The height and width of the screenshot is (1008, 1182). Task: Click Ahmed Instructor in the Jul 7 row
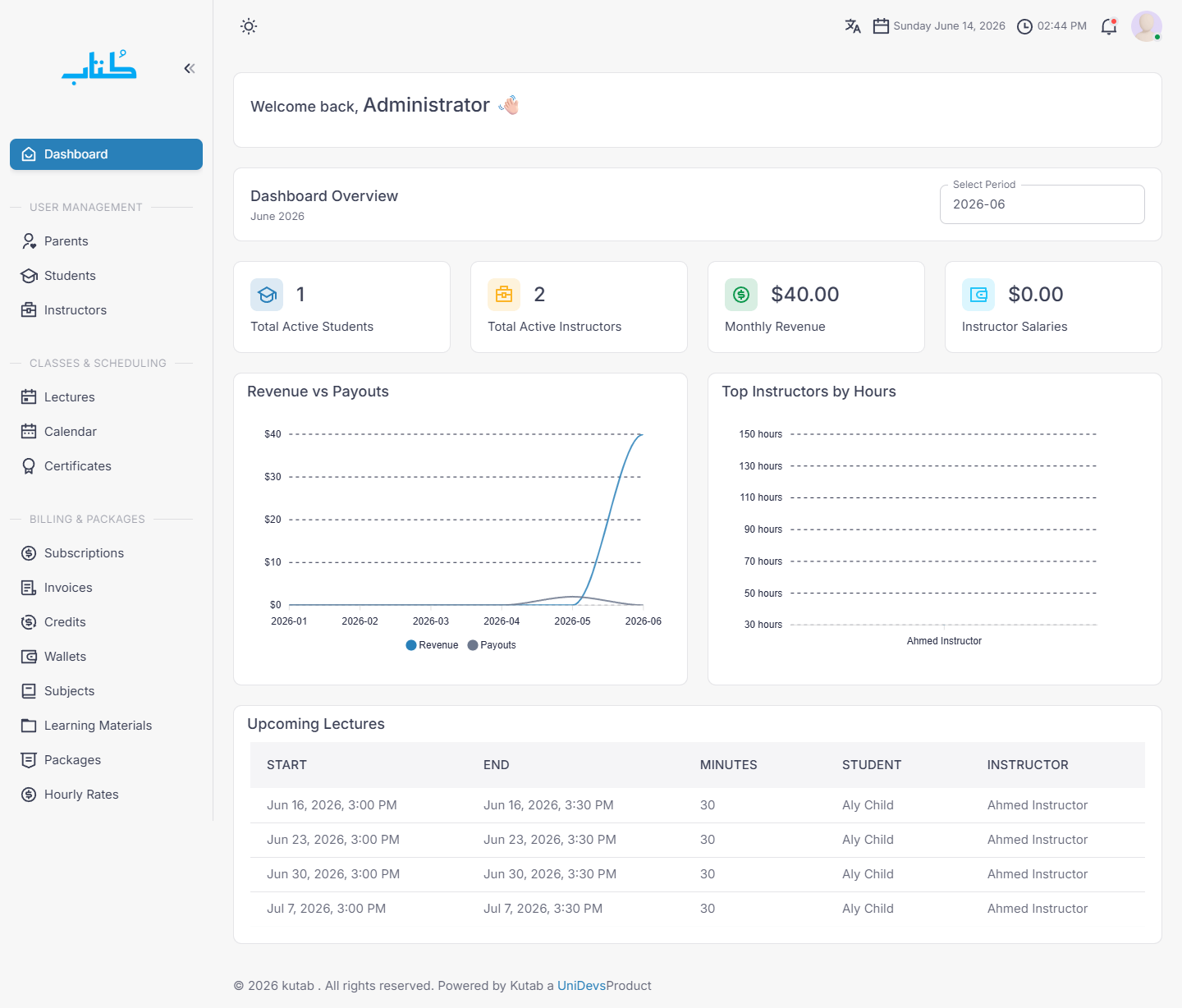click(x=1038, y=909)
